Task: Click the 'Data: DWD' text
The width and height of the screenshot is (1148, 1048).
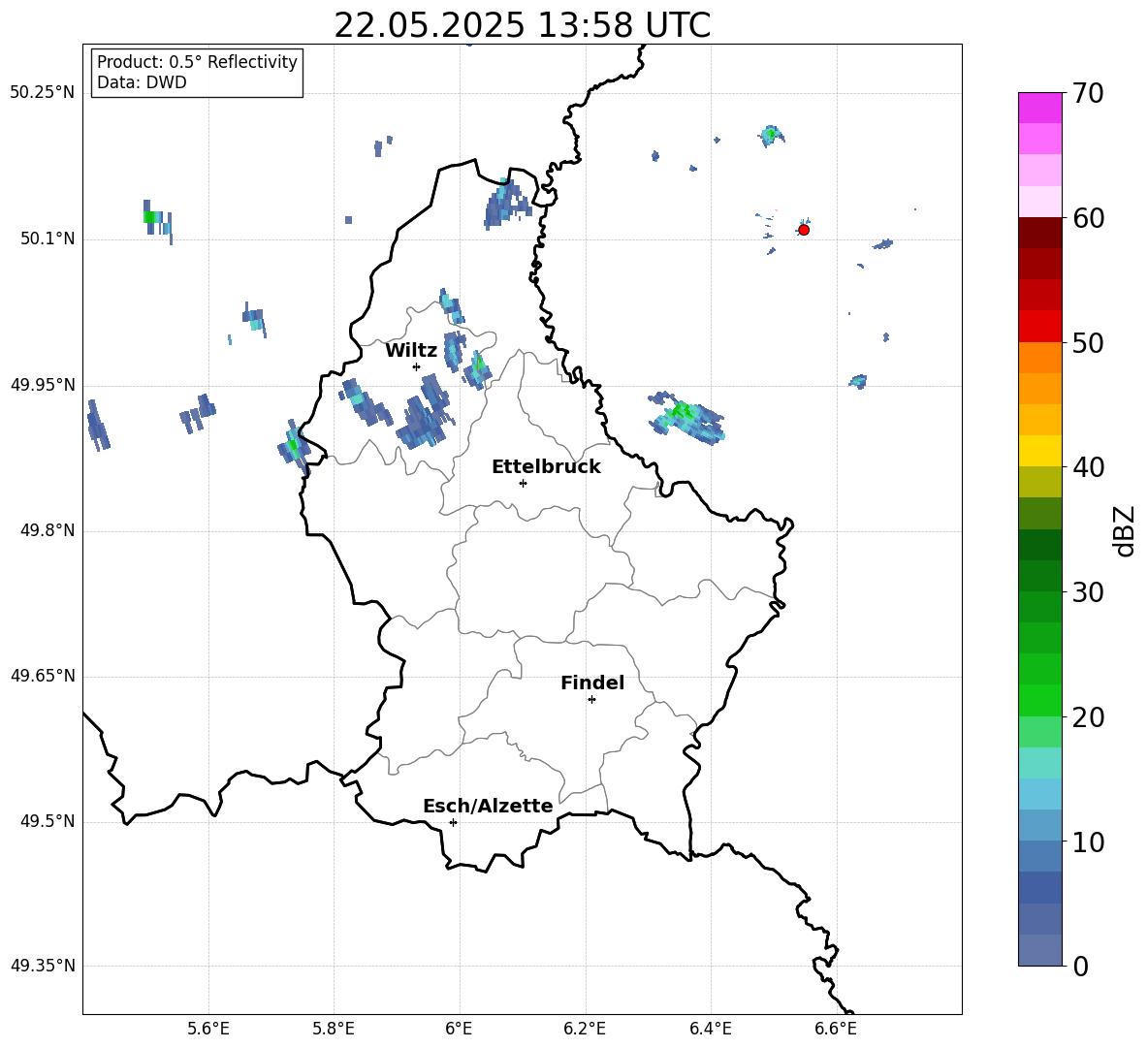Action: (x=142, y=82)
